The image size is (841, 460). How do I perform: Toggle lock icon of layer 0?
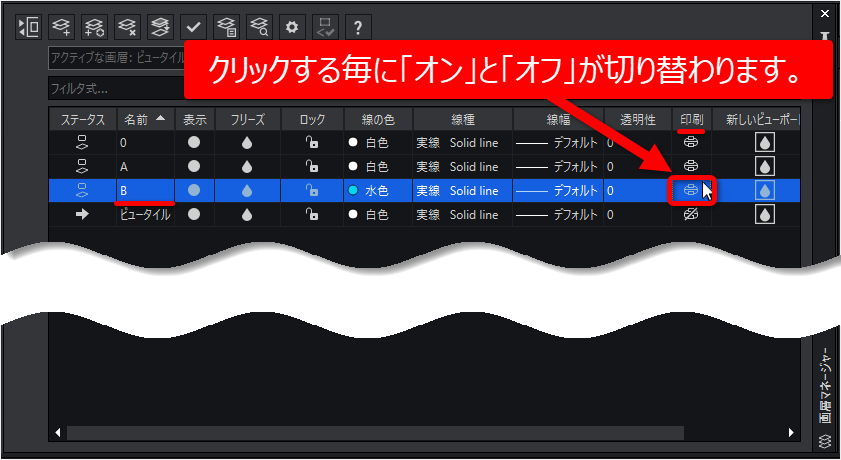(312, 143)
